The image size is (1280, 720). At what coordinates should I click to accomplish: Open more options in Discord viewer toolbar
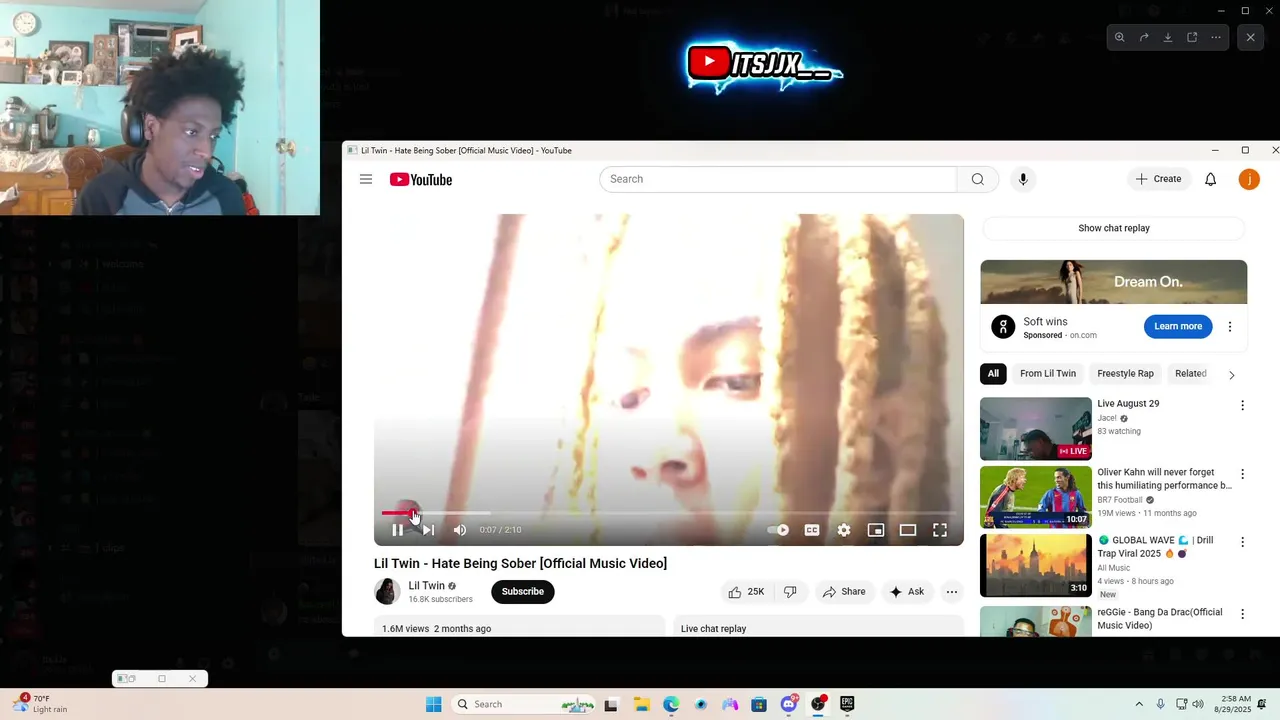click(x=1216, y=38)
